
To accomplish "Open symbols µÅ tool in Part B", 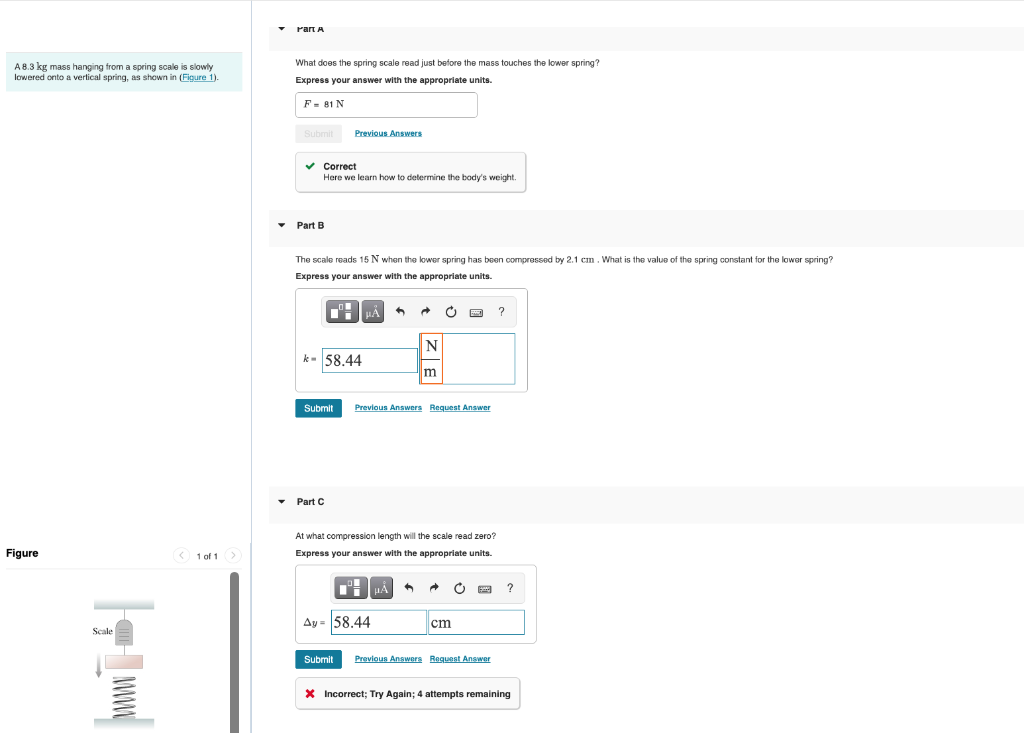I will click(373, 312).
